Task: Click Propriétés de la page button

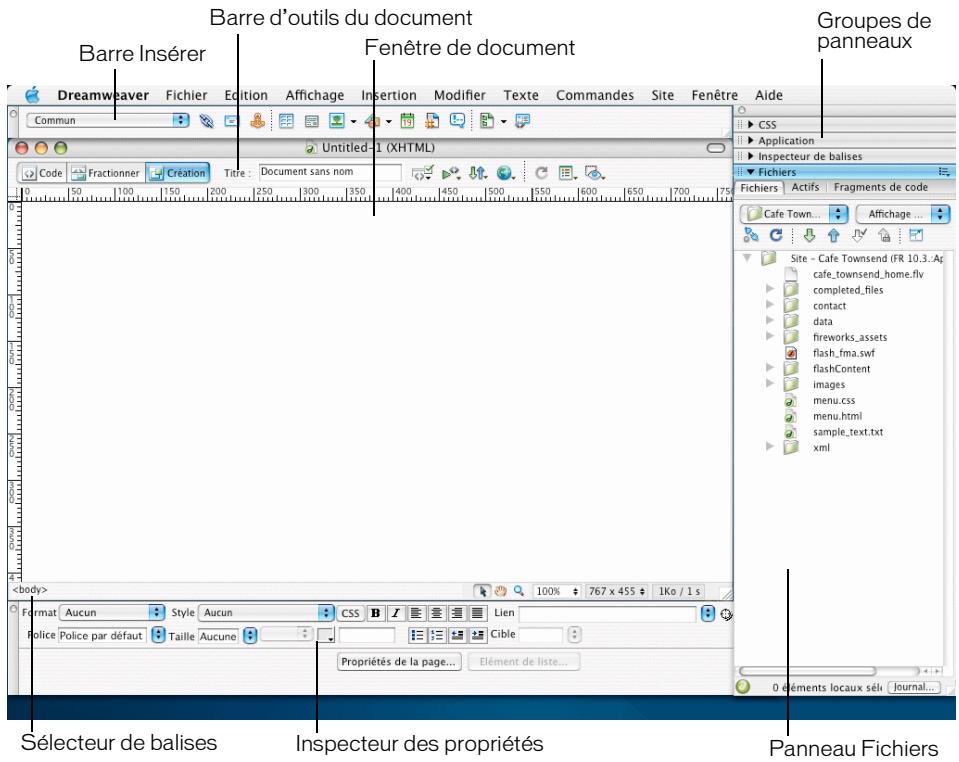Action: pos(398,662)
